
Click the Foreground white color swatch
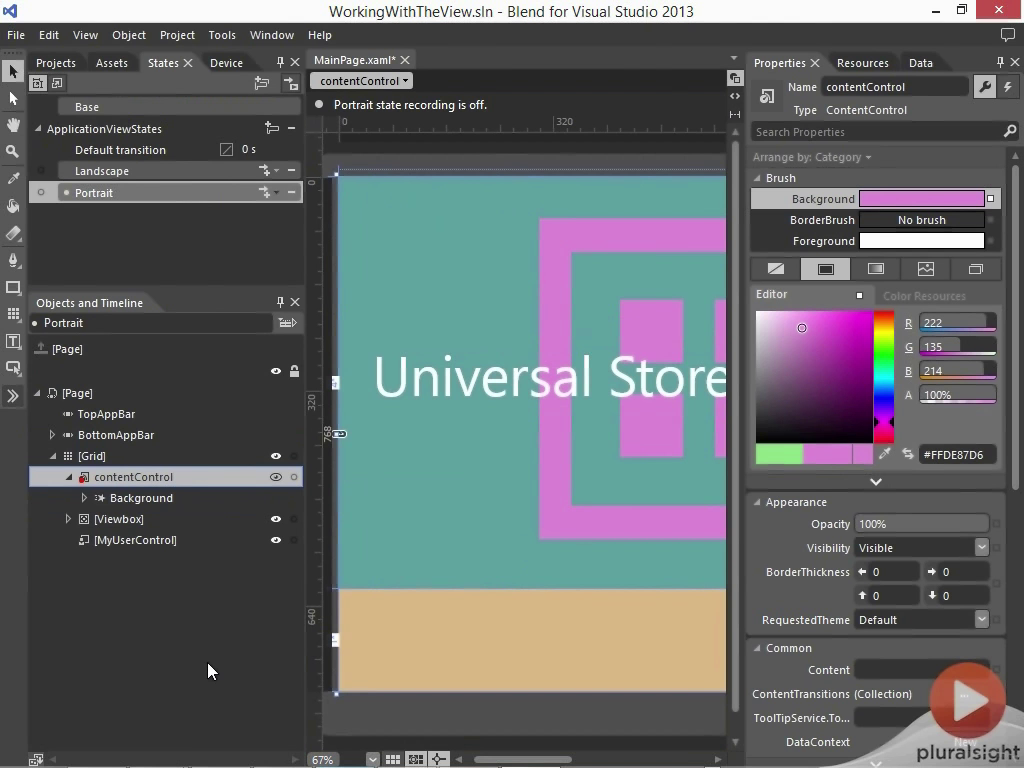pyautogui.click(x=921, y=241)
